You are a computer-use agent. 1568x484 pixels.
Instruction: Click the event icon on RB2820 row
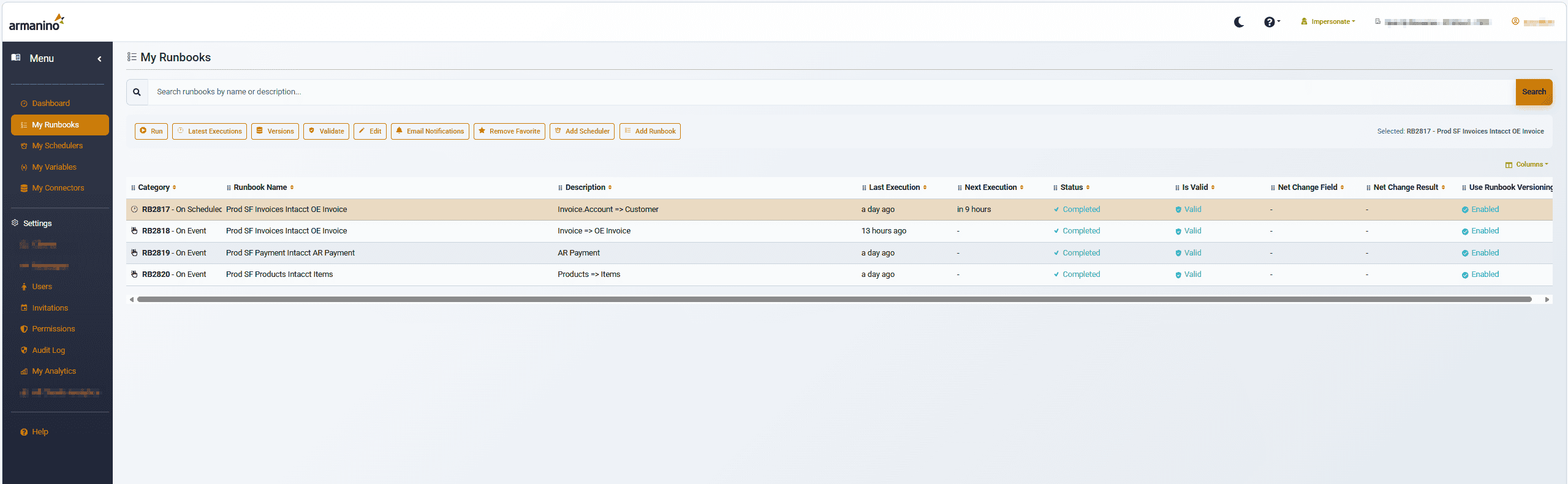point(134,274)
